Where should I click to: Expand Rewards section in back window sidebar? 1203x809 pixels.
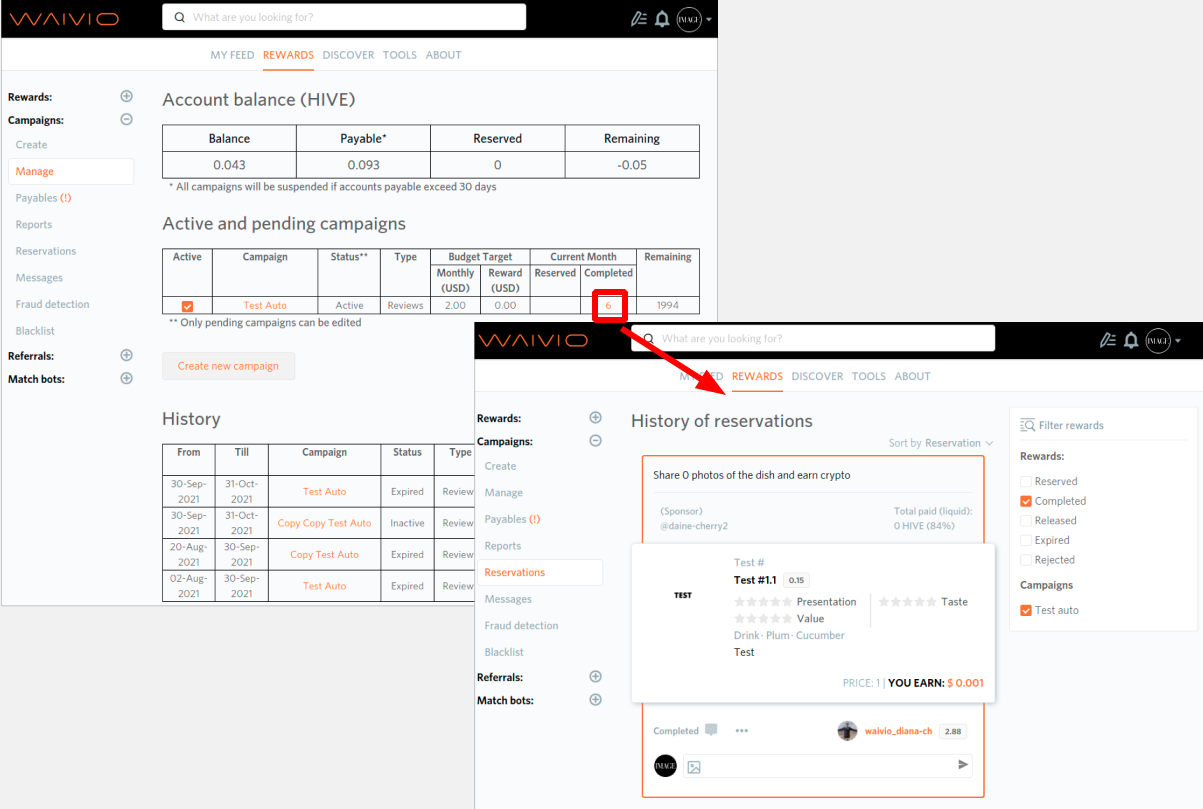click(126, 97)
